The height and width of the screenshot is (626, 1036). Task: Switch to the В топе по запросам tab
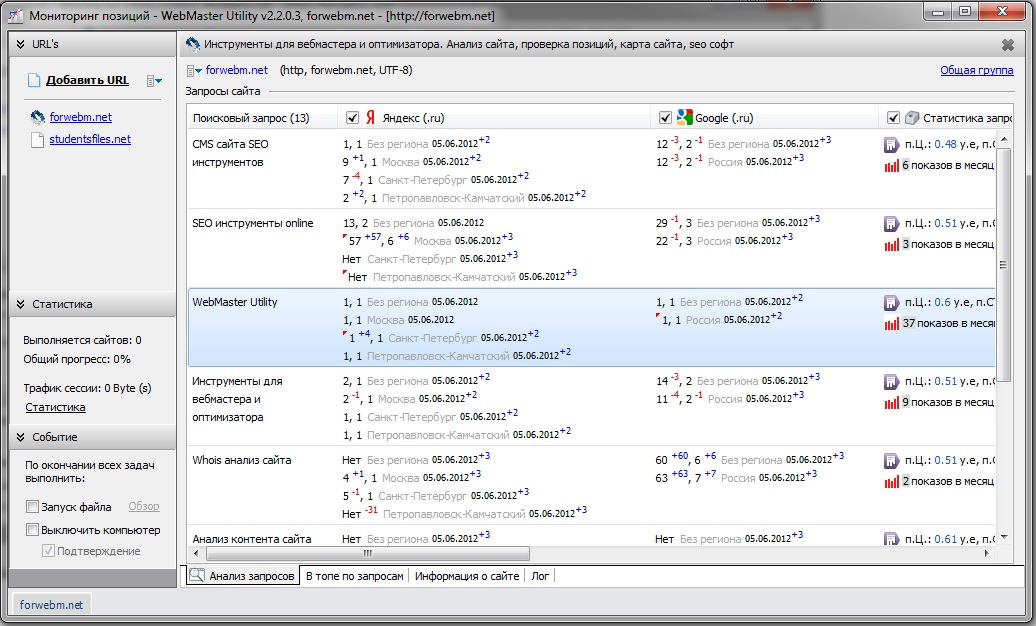[x=354, y=576]
